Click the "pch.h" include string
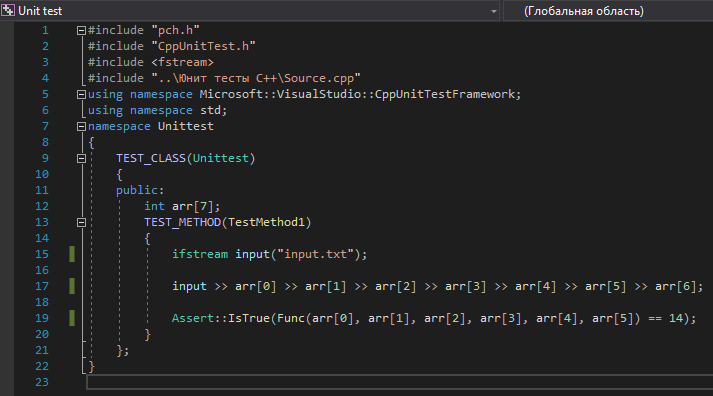 [x=176, y=30]
